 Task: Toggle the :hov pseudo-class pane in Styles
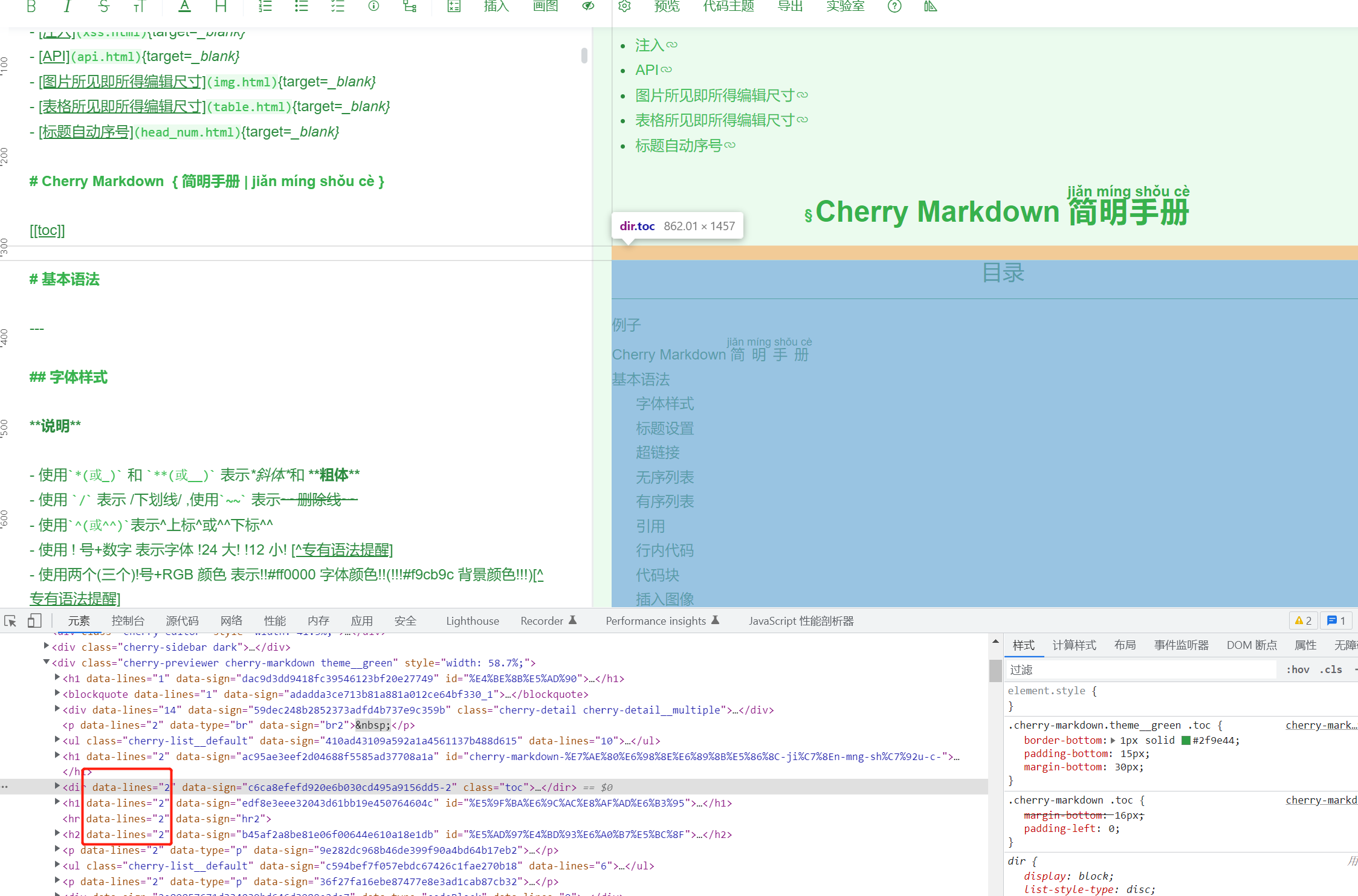(1298, 669)
